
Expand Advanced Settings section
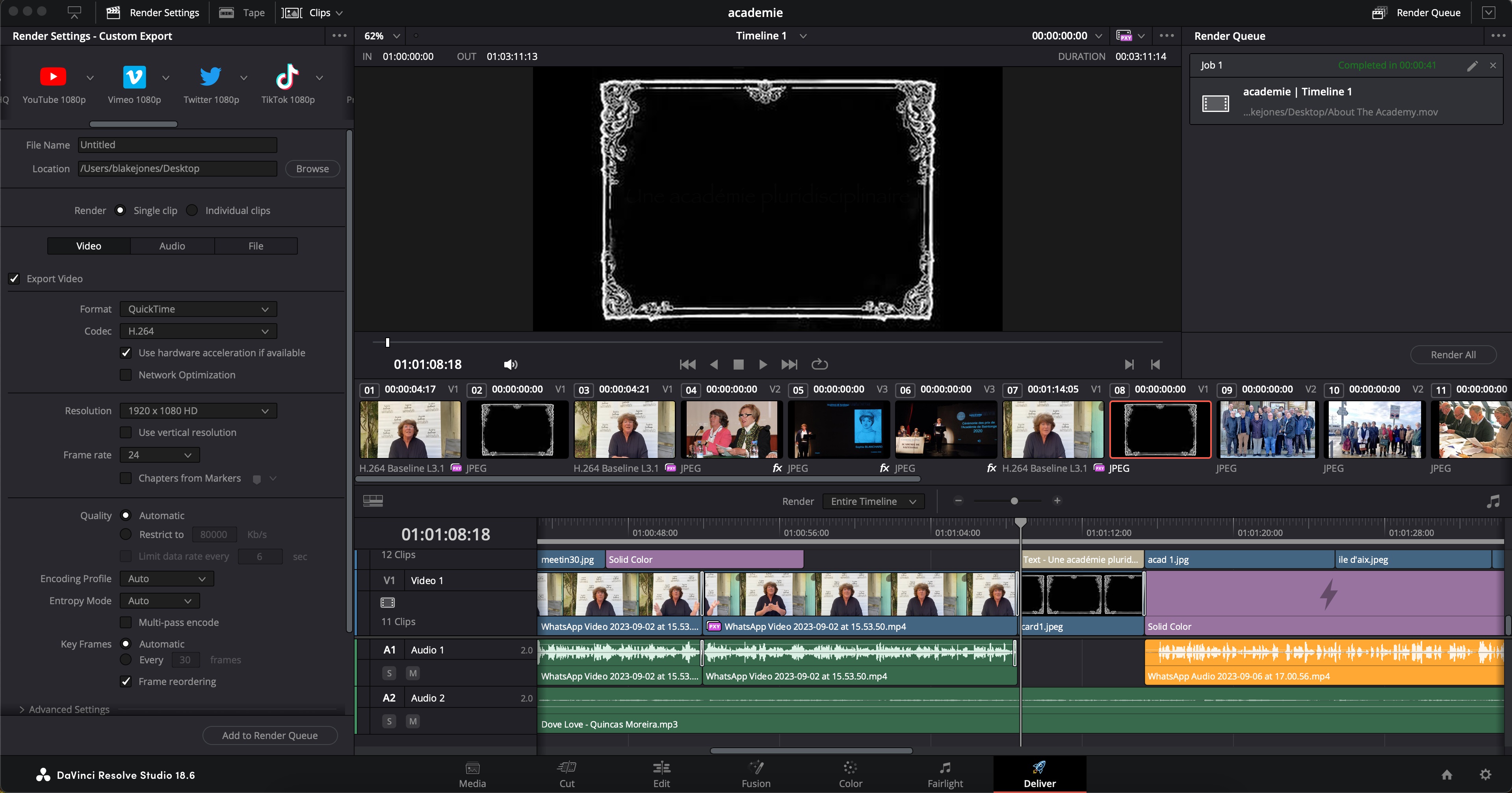pyautogui.click(x=22, y=709)
